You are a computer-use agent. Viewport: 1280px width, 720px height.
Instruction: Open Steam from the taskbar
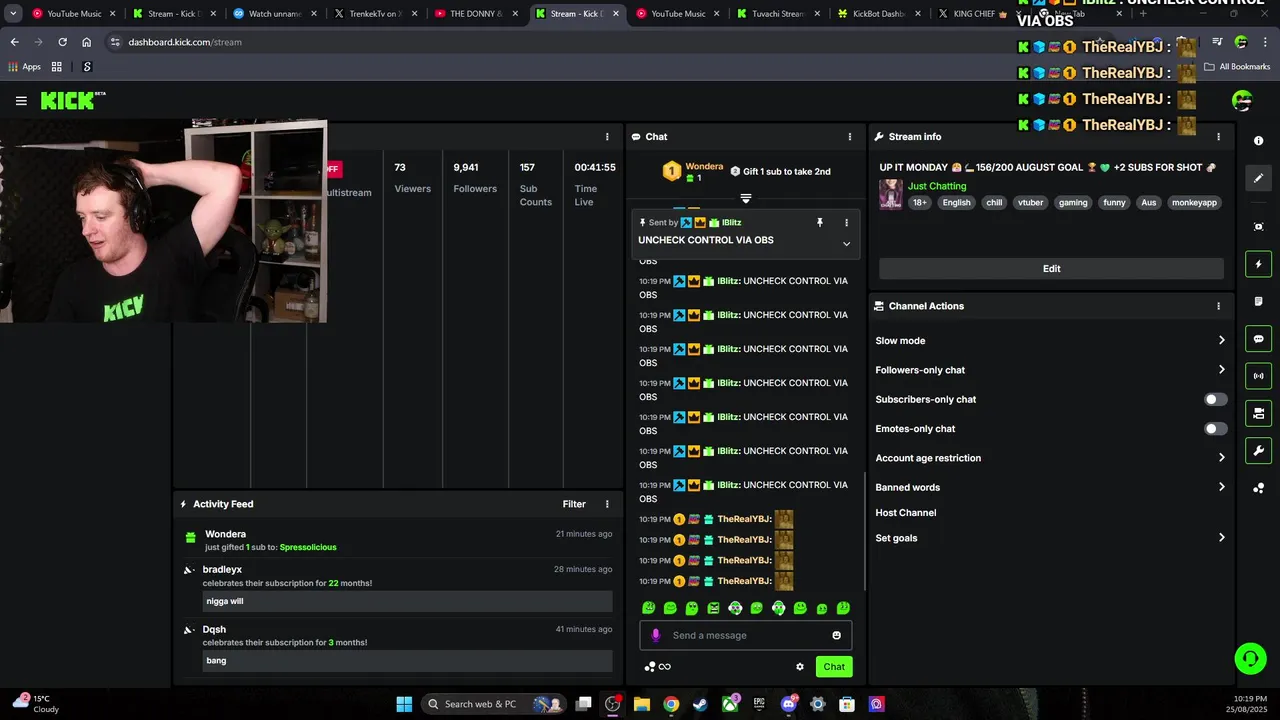700,704
